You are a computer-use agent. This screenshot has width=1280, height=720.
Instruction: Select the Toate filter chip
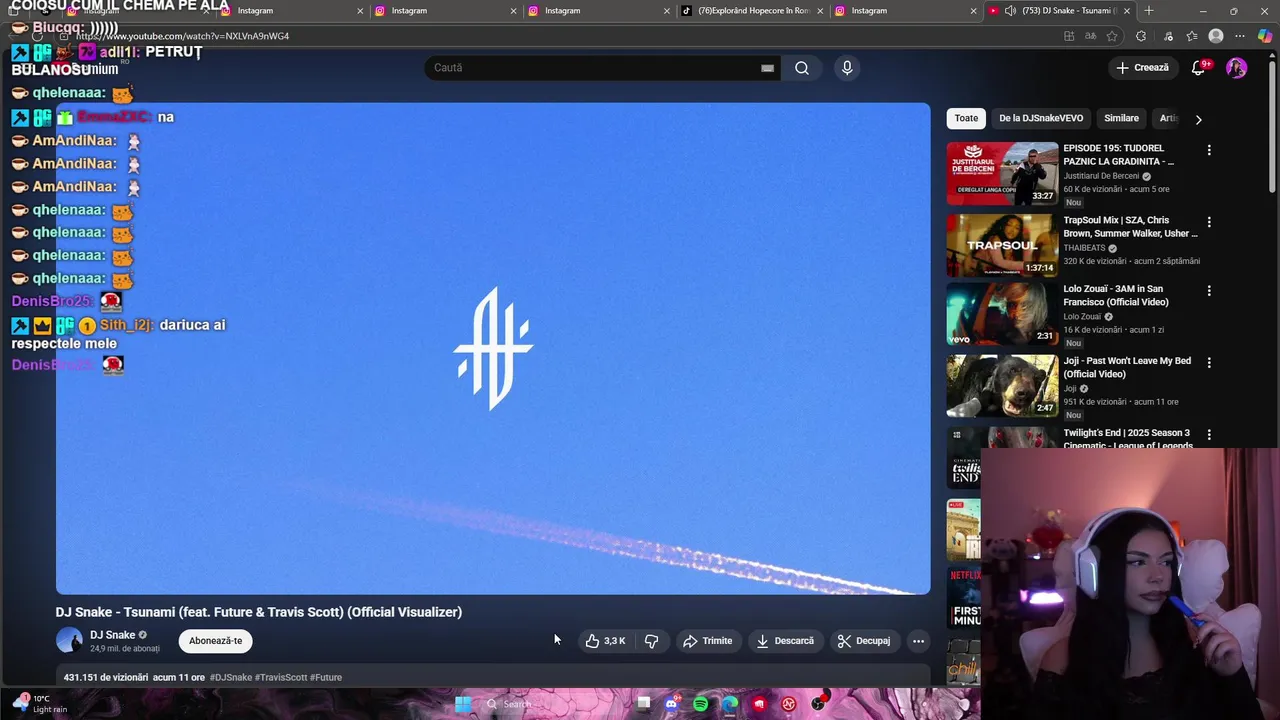pos(966,118)
